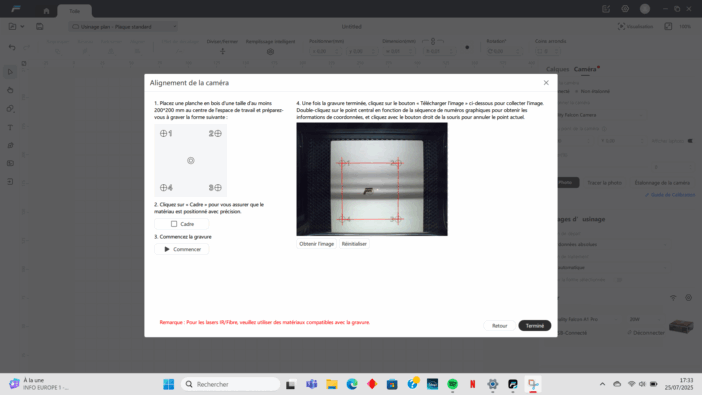
Task: Open the Visualisation preview
Action: coord(635,26)
